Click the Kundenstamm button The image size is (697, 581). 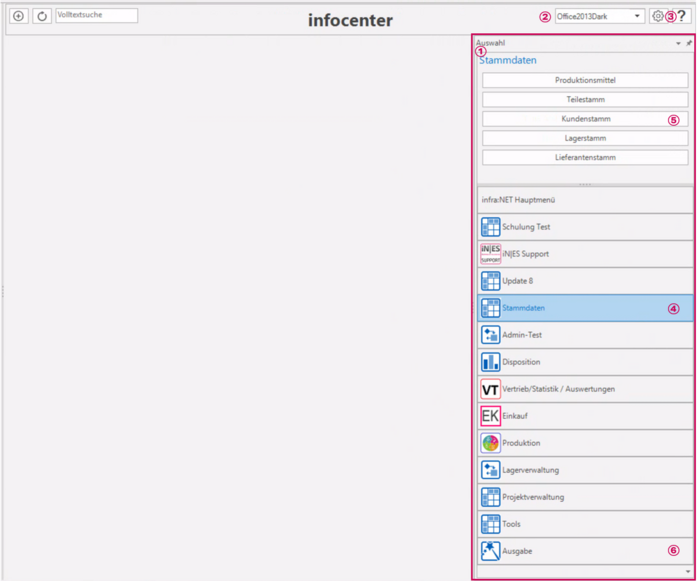click(584, 118)
